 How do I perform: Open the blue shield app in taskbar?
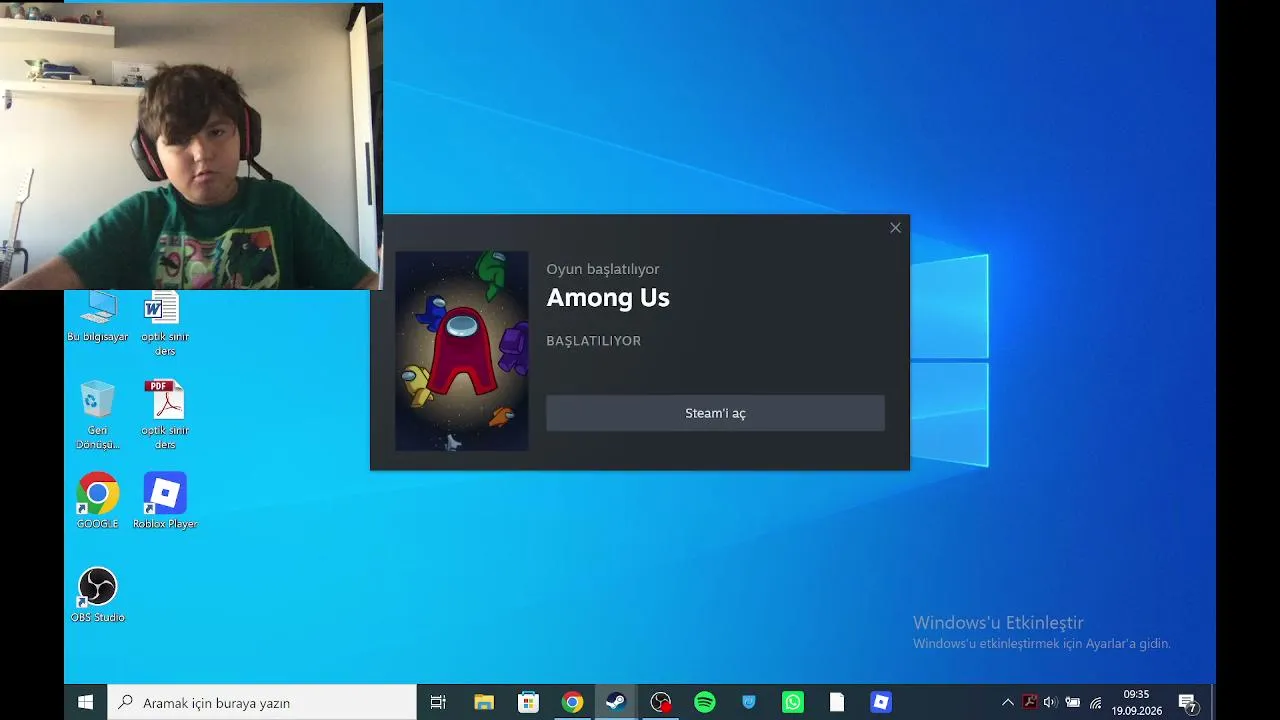(x=749, y=703)
